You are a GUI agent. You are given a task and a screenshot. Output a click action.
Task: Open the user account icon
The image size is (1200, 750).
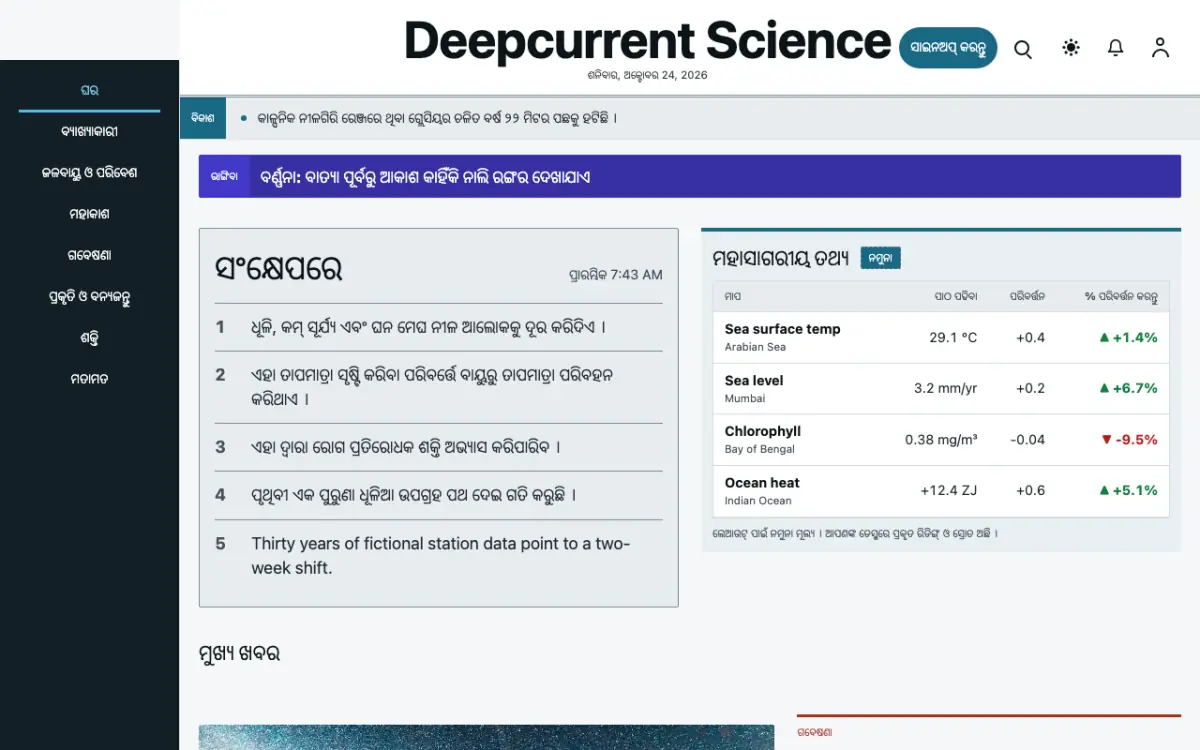1160,48
